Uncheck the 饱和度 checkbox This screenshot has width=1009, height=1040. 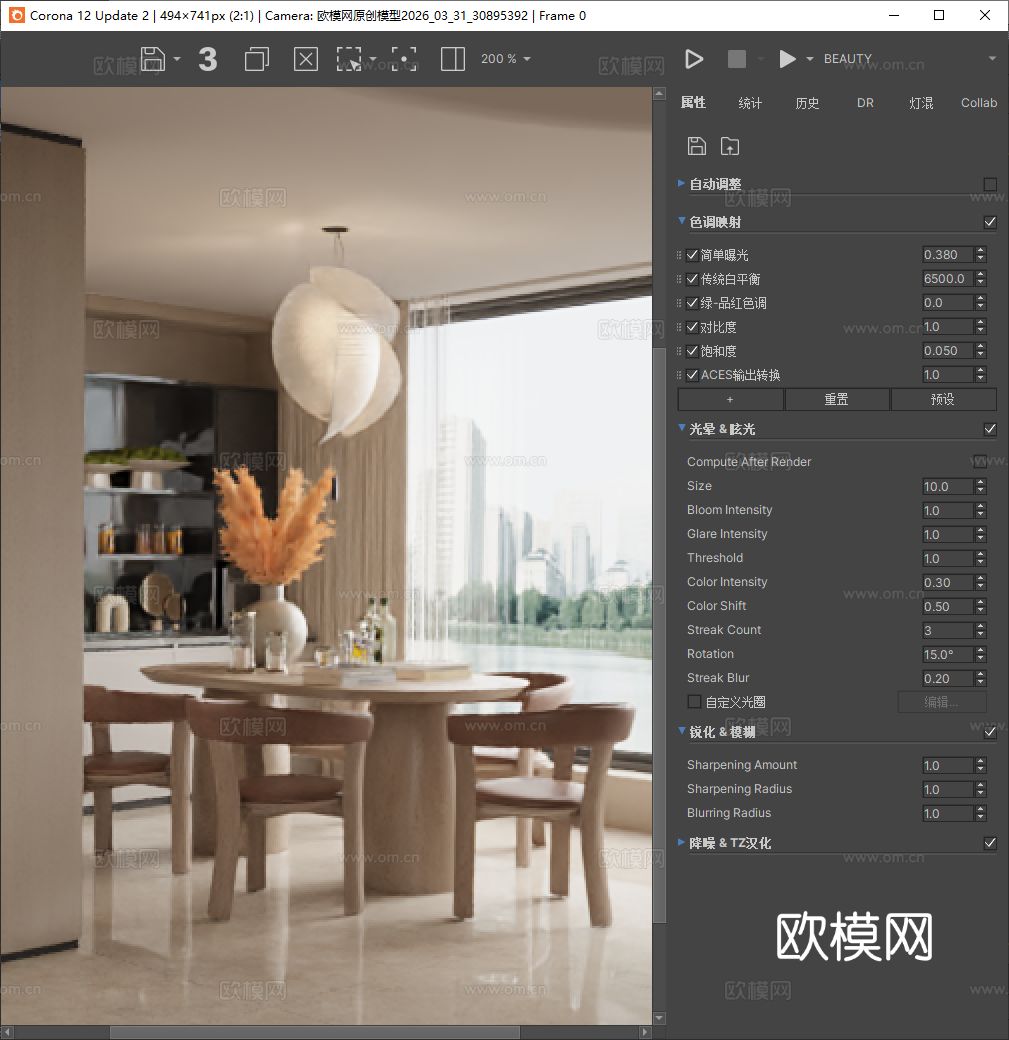692,350
